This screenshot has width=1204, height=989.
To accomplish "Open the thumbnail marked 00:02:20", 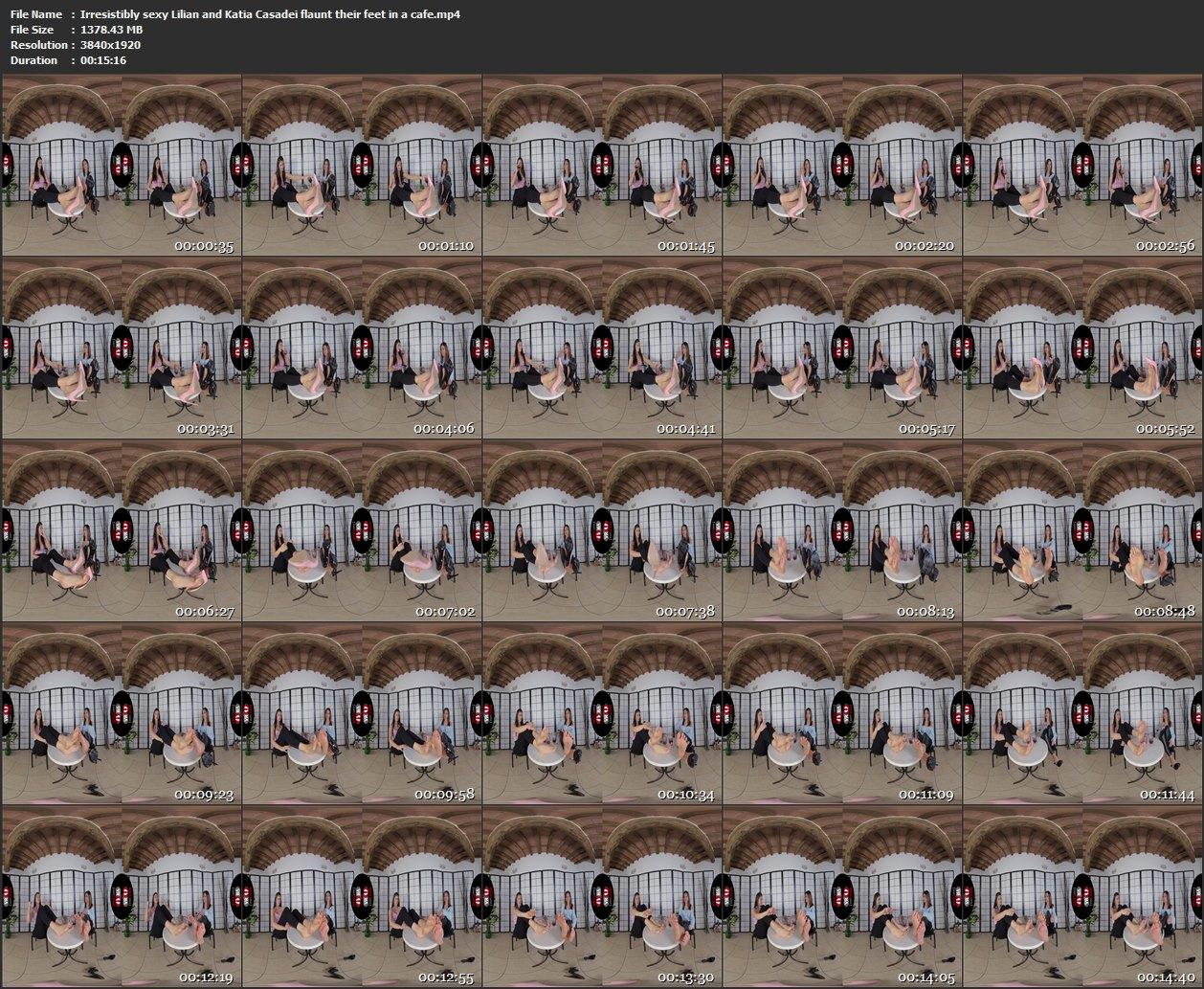I will (x=842, y=166).
